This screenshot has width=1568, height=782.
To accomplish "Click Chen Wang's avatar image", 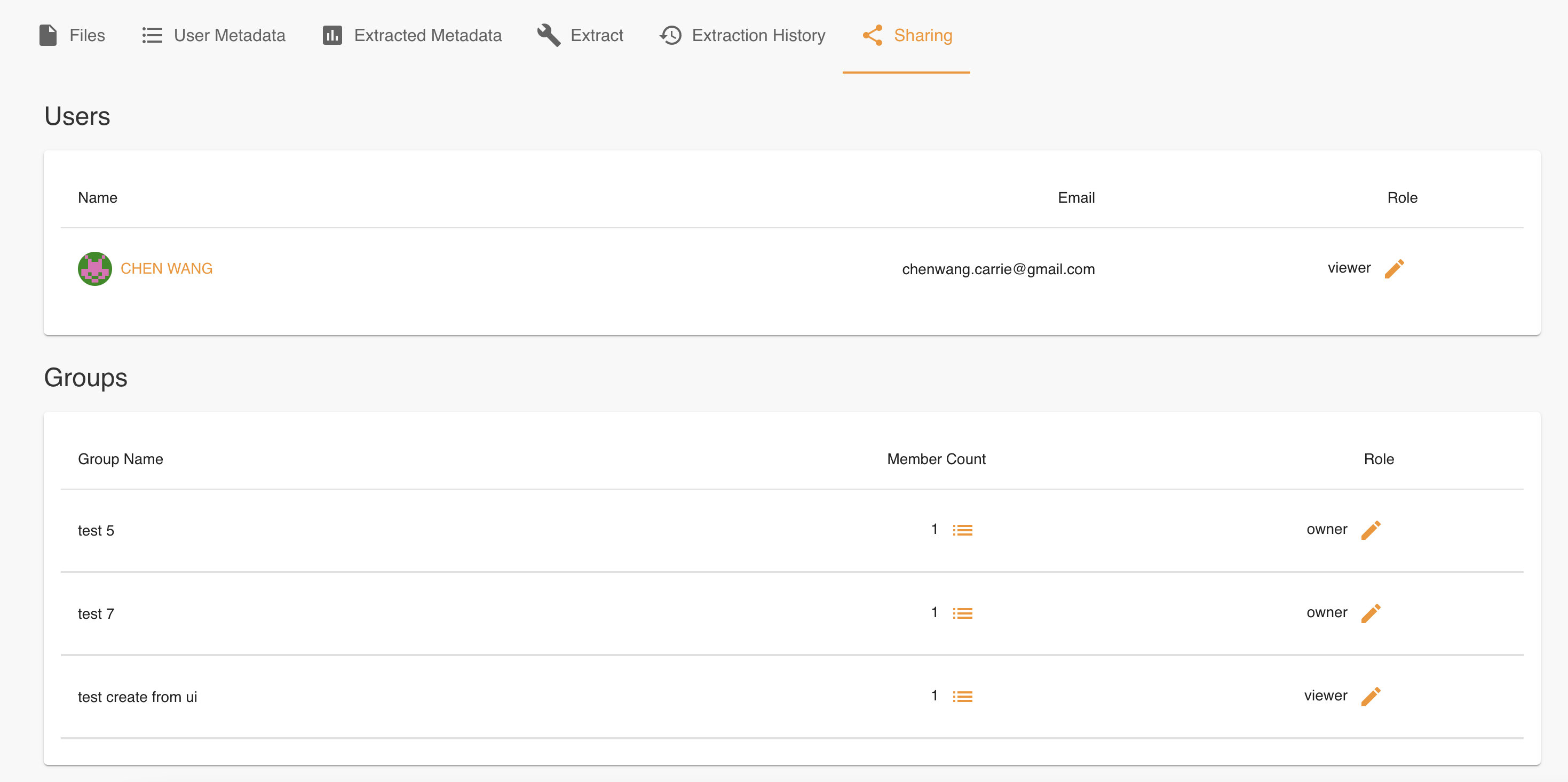I will 94,268.
